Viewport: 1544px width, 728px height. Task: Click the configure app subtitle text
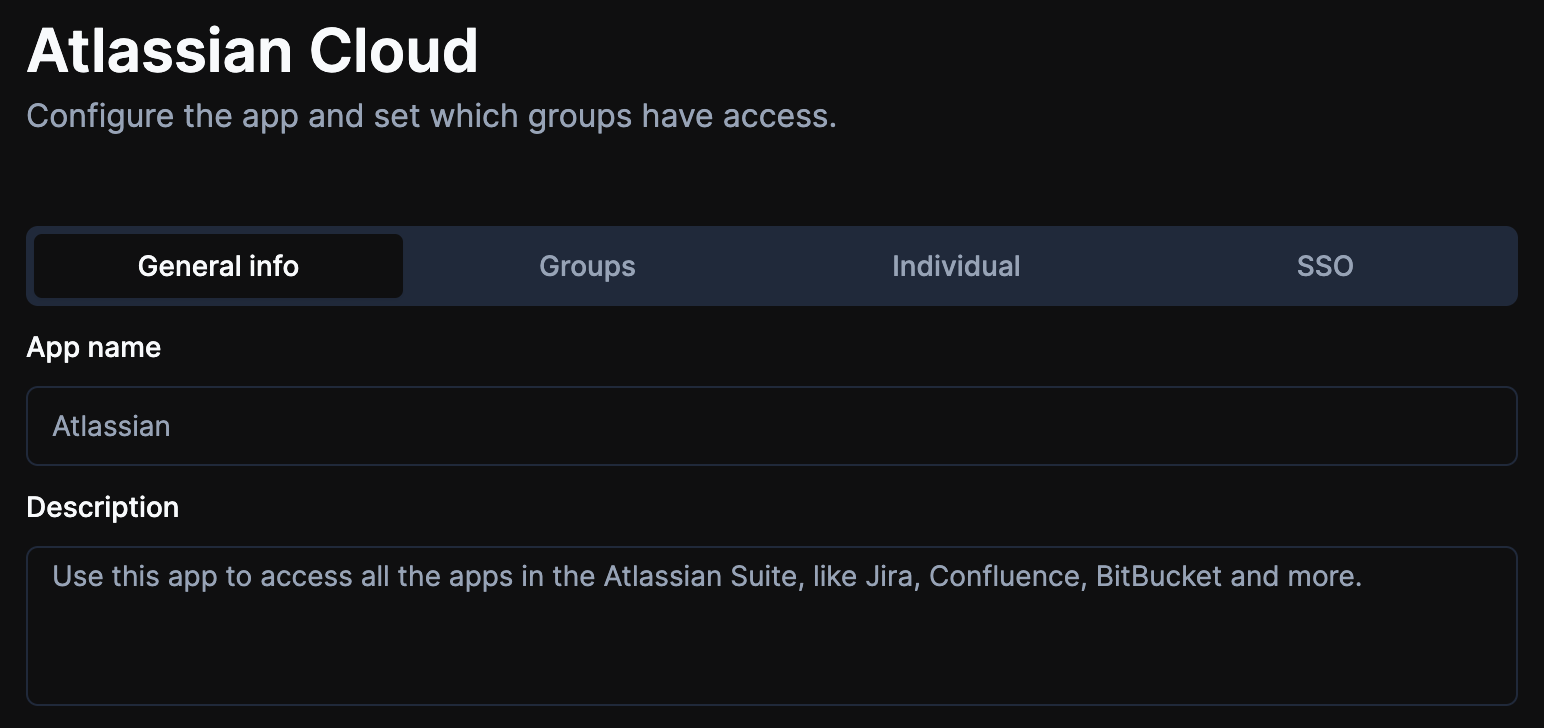430,115
